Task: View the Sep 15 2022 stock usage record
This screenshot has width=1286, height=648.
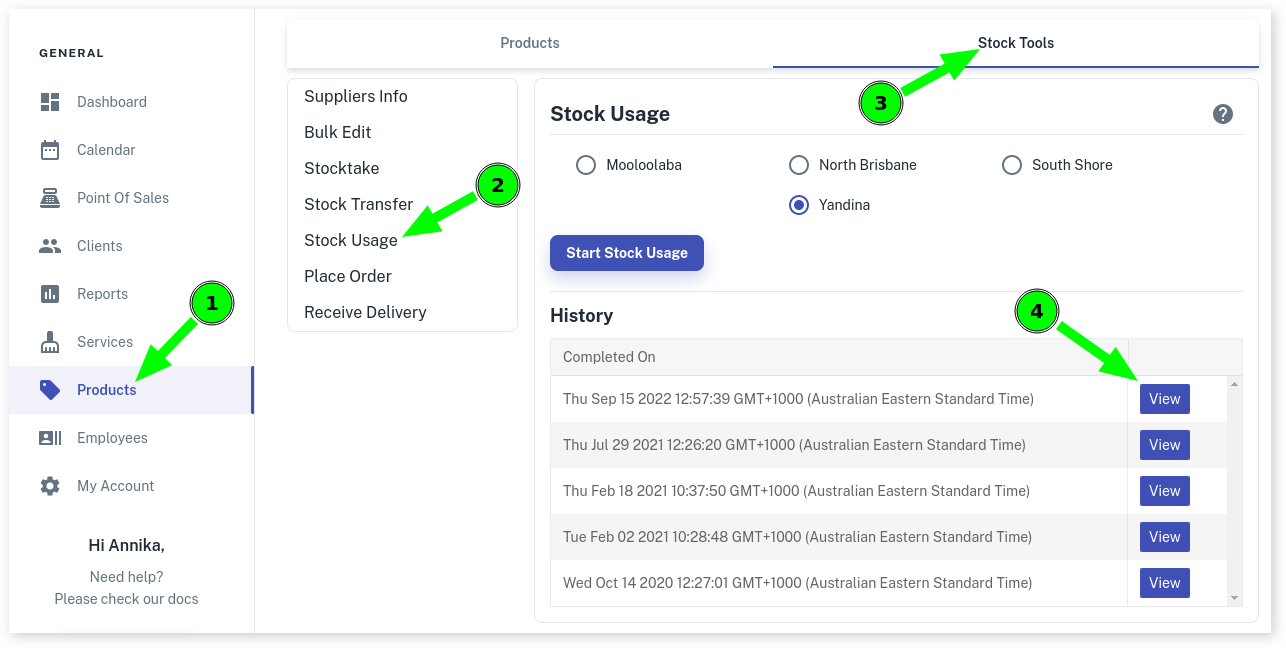Action: [1164, 398]
